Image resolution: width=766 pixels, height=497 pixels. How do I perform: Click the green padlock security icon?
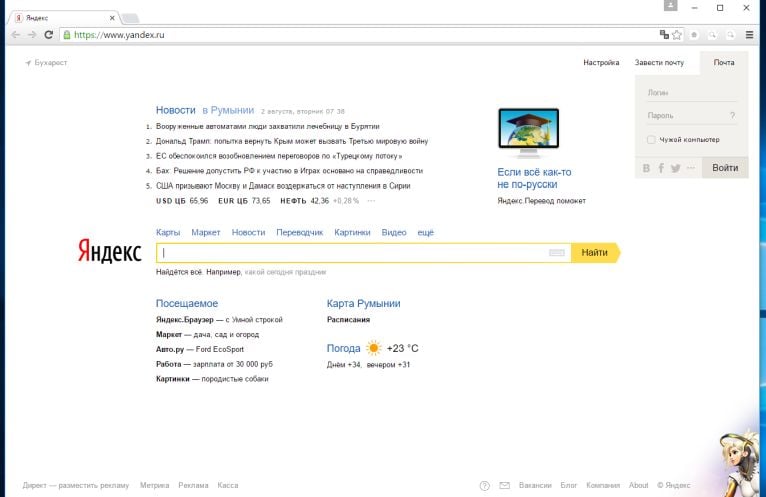tap(67, 35)
